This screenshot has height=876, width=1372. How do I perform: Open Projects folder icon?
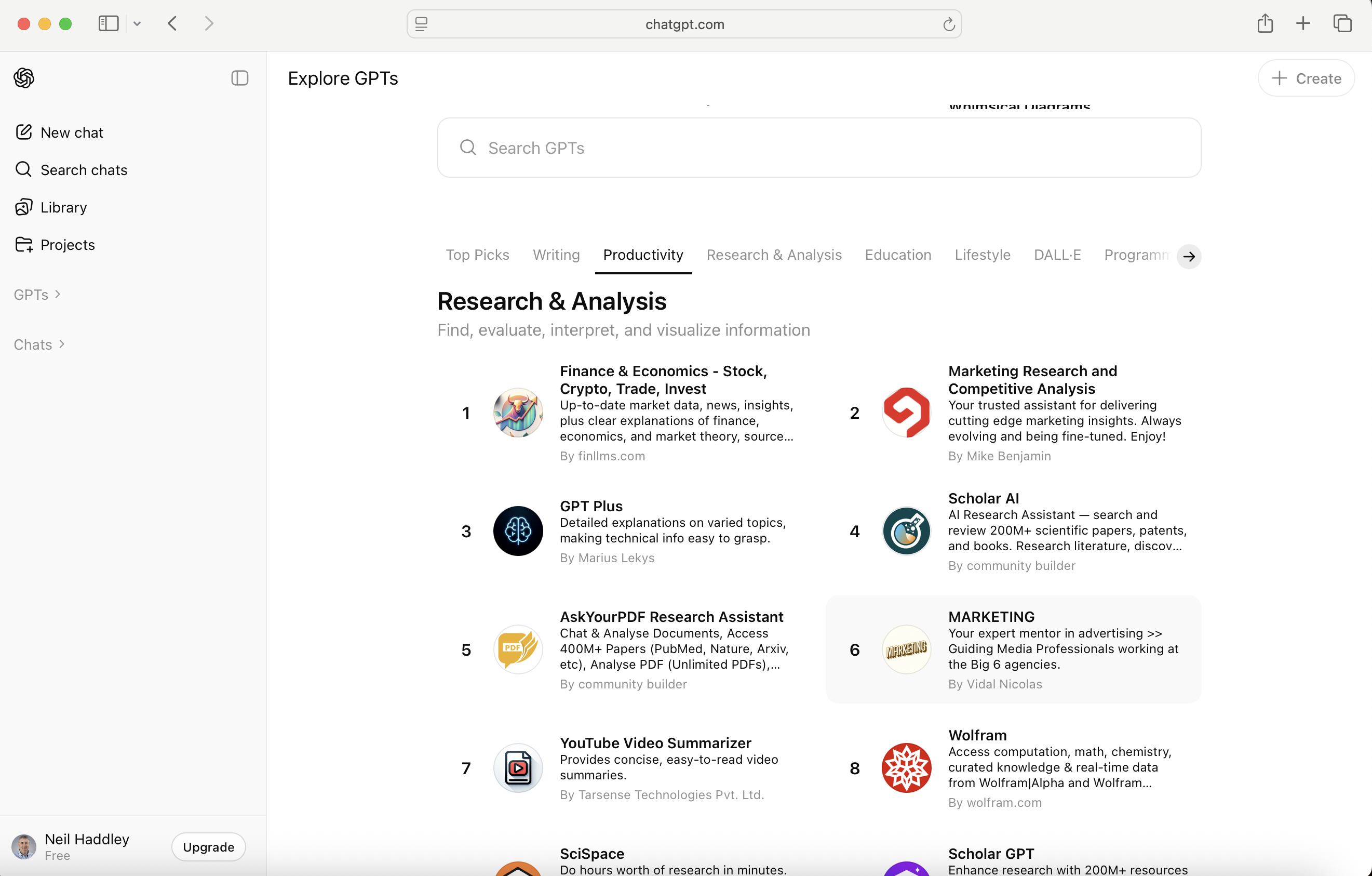(23, 245)
